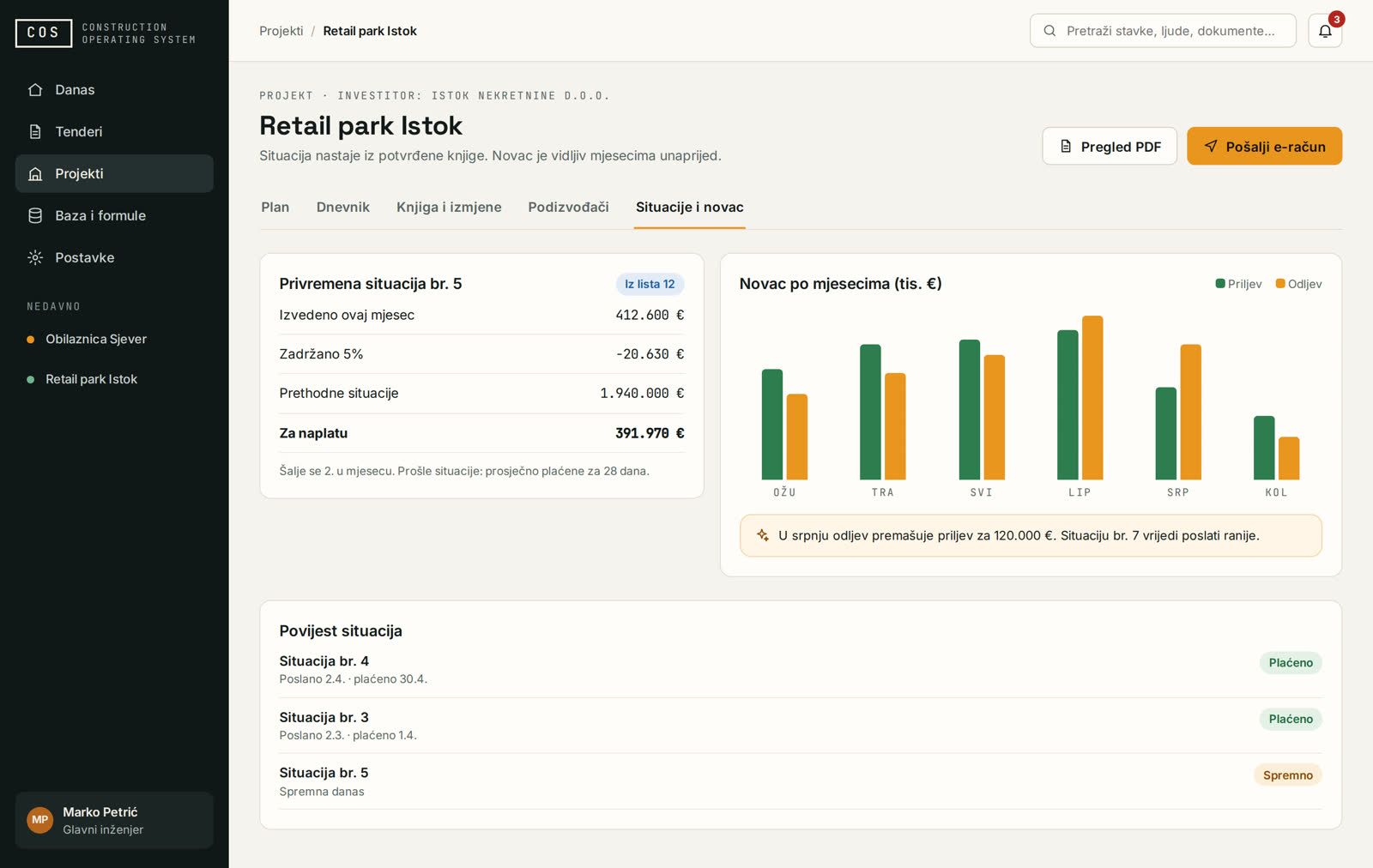Viewport: 1373px width, 868px height.
Task: Click the search magnifier icon
Action: point(1049,31)
